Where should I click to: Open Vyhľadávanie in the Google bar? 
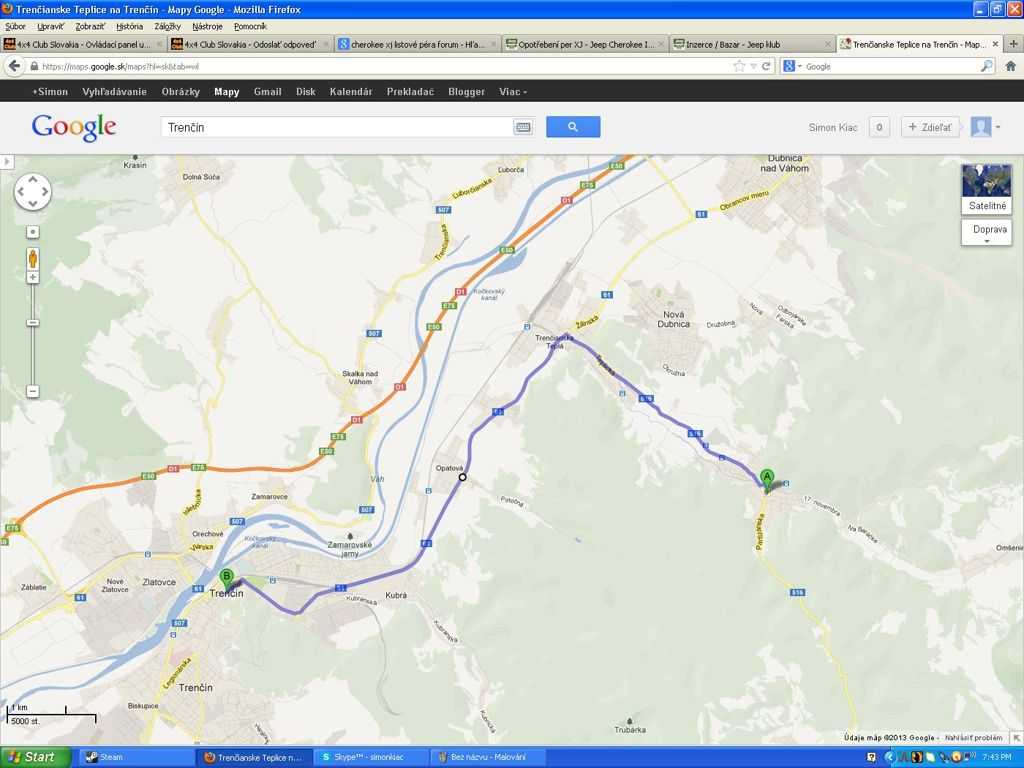point(114,91)
